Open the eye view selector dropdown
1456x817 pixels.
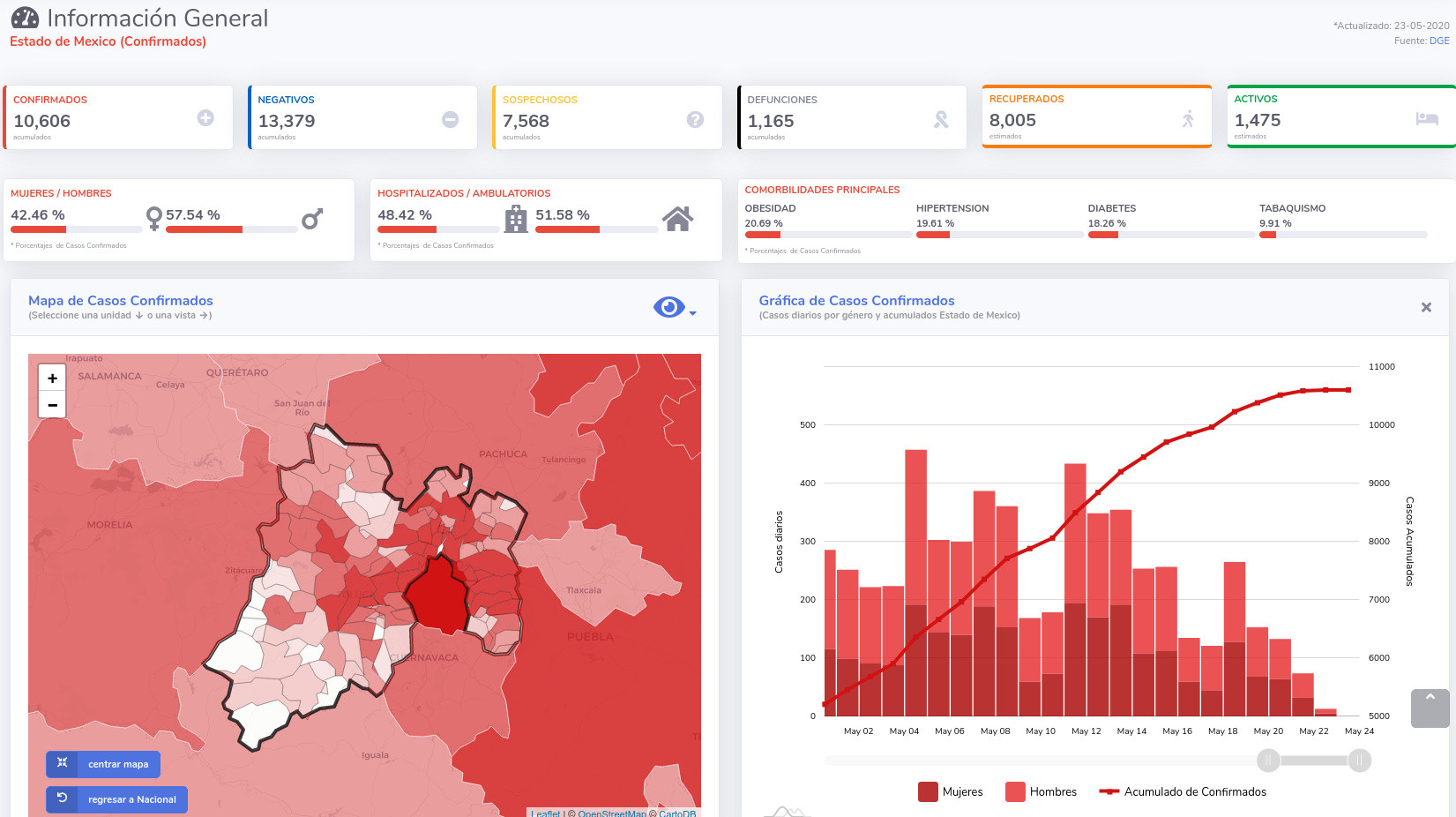(675, 307)
